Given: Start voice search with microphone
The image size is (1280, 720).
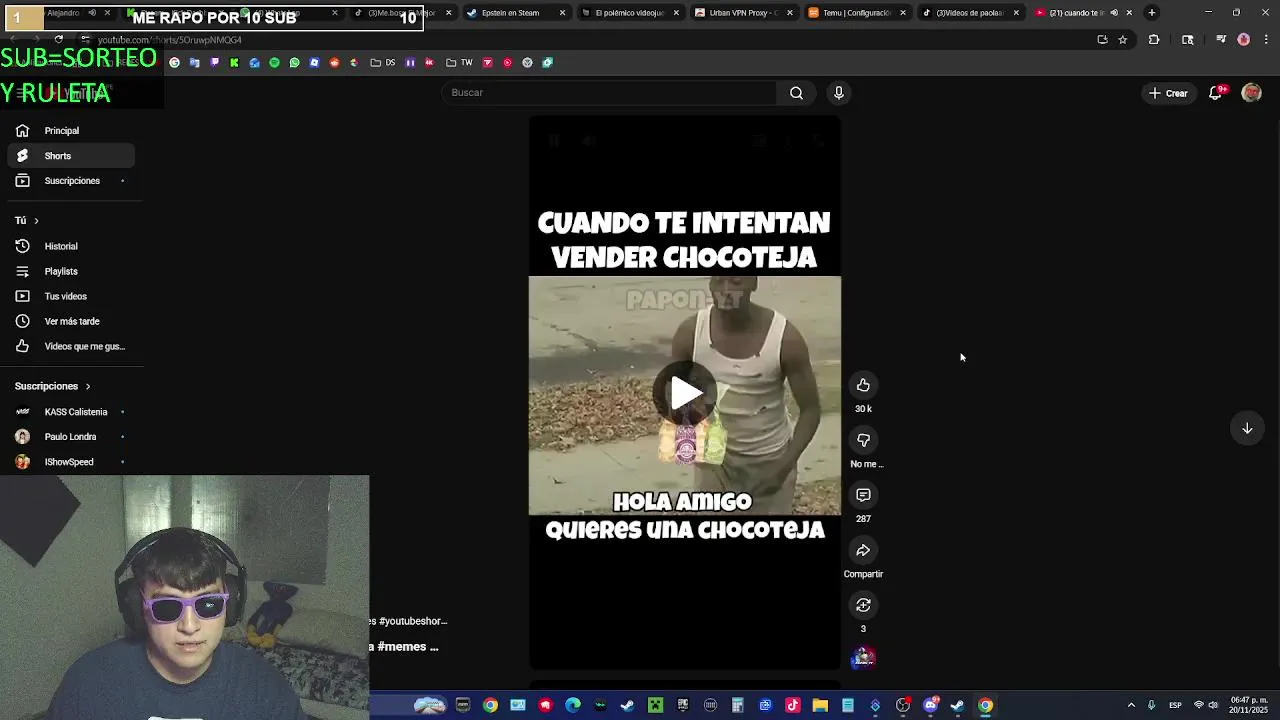Looking at the screenshot, I should (839, 93).
